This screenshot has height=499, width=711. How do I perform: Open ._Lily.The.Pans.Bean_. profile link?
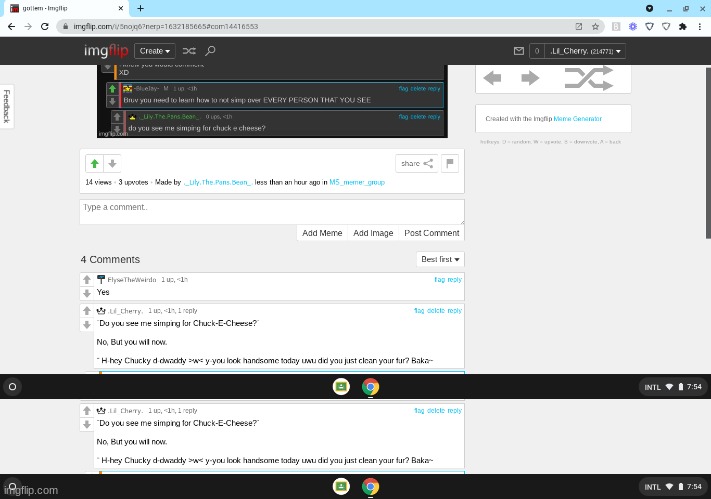pos(218,182)
